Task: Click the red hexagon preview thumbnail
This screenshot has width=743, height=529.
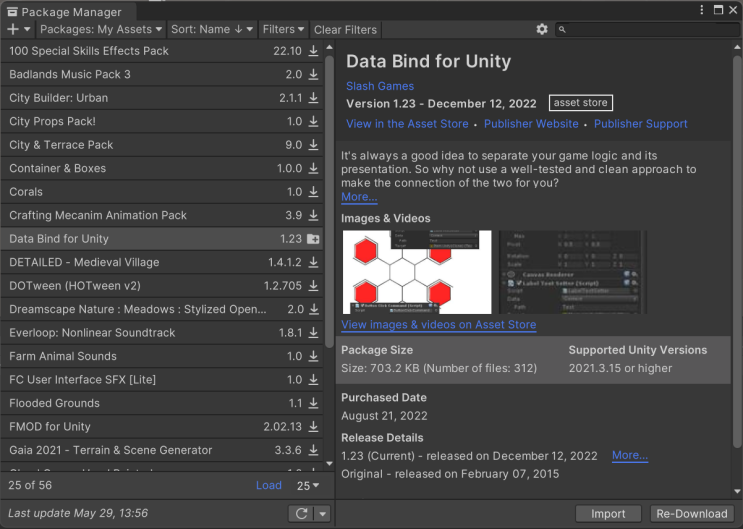Action: tap(417, 271)
